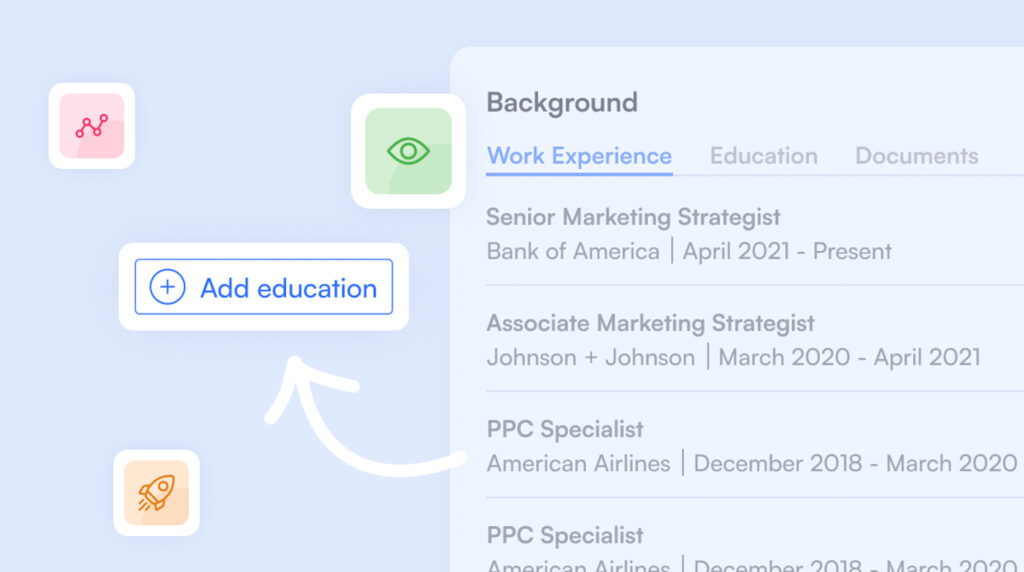This screenshot has width=1024, height=572.
Task: Click the American Airlines company name
Action: point(578,463)
